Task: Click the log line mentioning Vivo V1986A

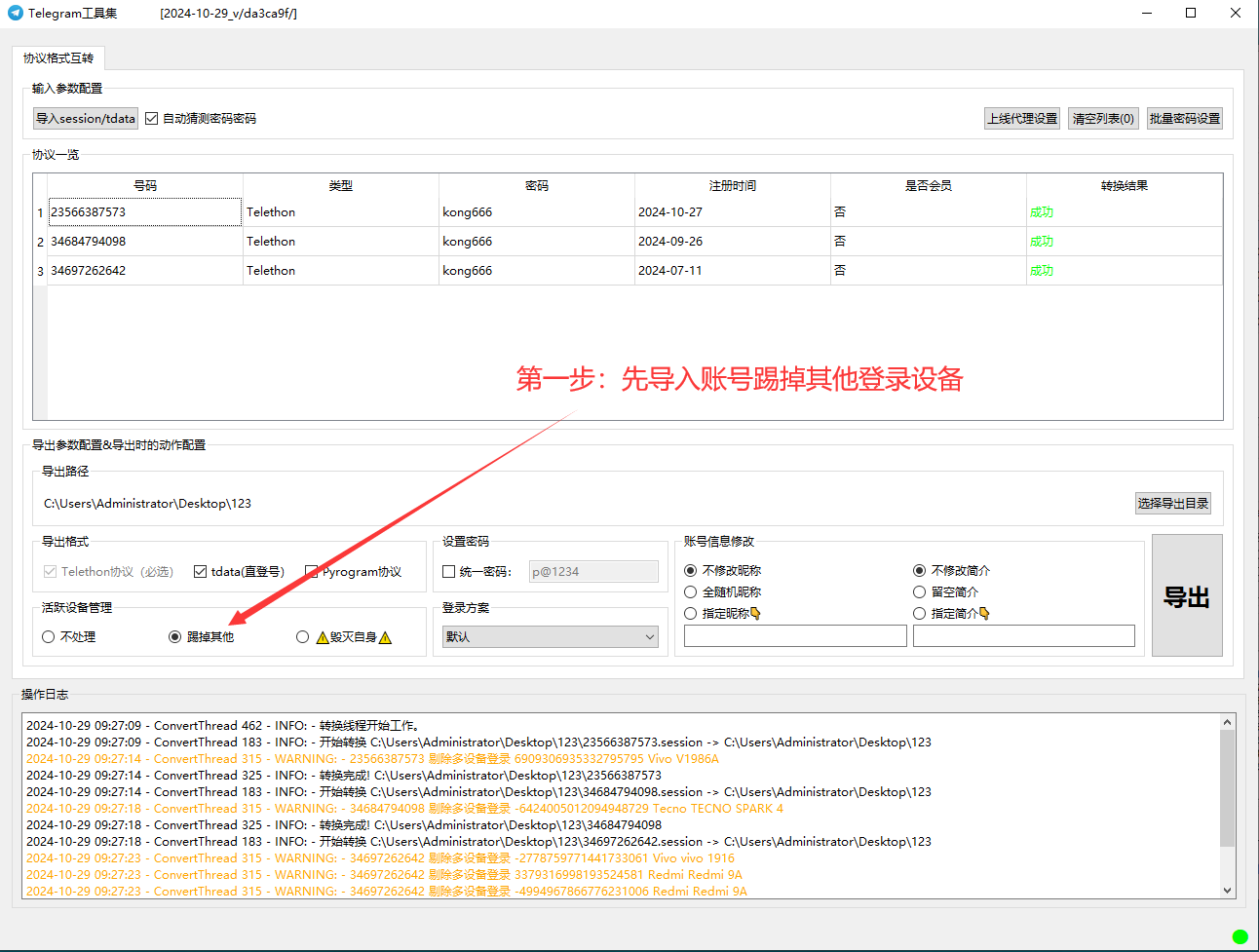Action: click(372, 758)
